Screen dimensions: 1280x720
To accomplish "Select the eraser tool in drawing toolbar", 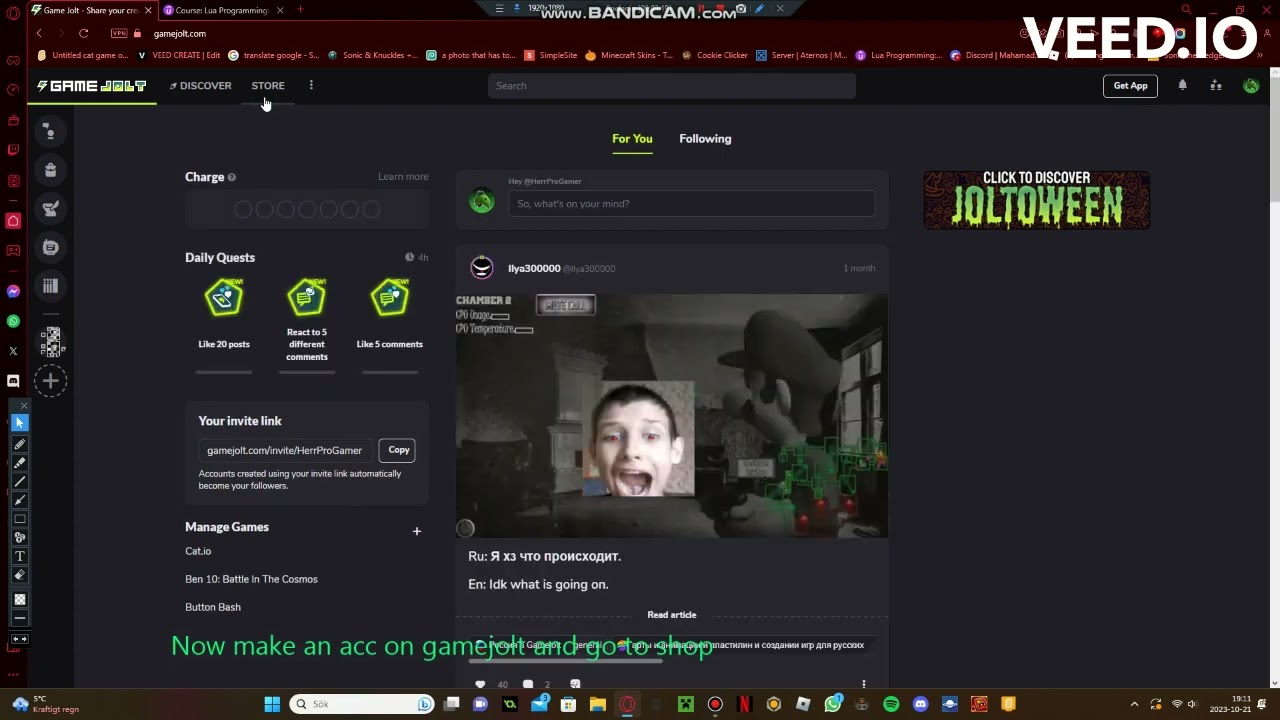I will [x=19, y=575].
